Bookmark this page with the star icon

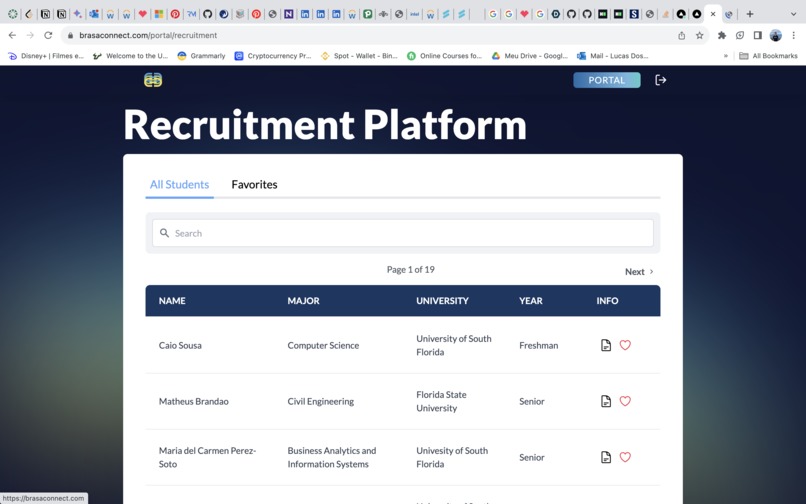[x=700, y=35]
